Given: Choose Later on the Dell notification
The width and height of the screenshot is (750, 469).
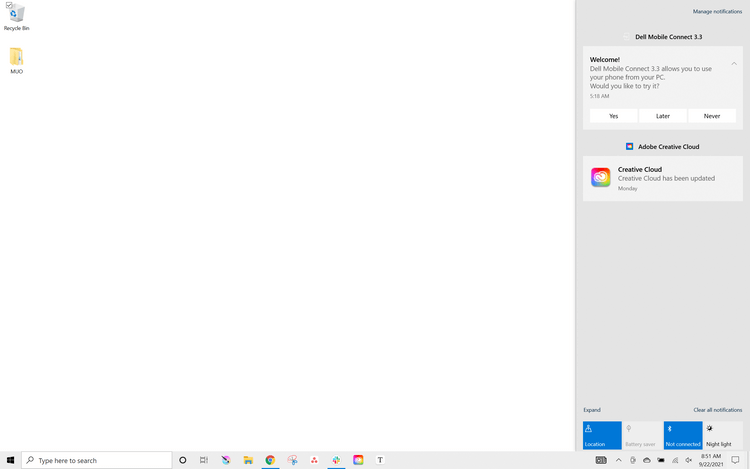Looking at the screenshot, I should (x=663, y=116).
